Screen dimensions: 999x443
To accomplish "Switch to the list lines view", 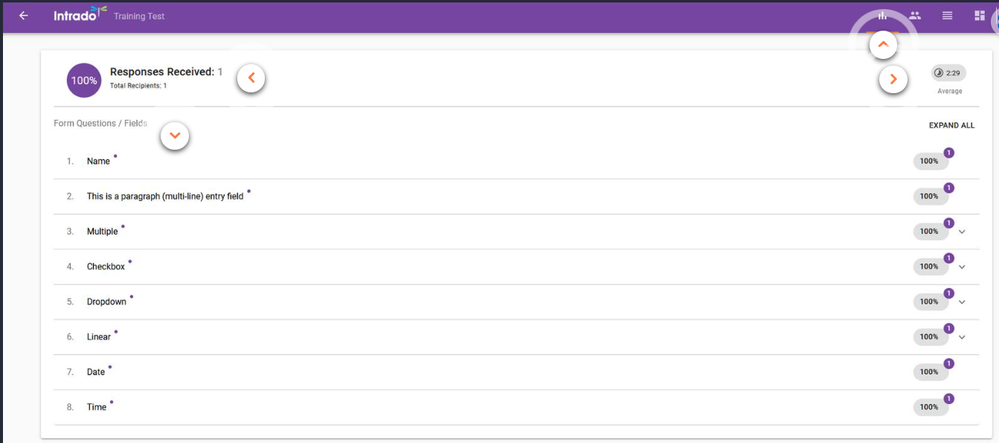I will pos(947,16).
